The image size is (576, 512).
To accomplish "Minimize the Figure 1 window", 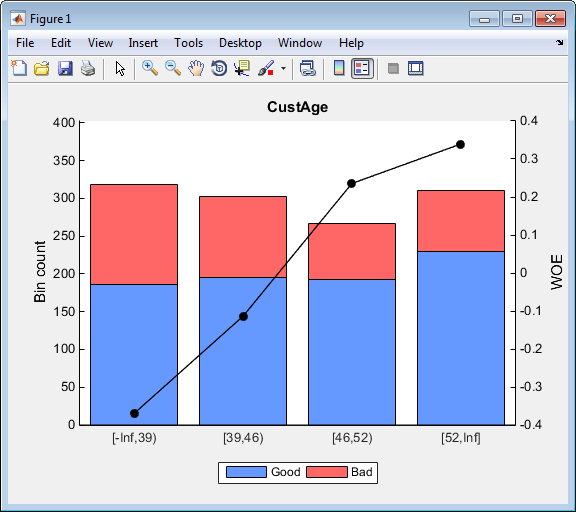I will pos(484,19).
